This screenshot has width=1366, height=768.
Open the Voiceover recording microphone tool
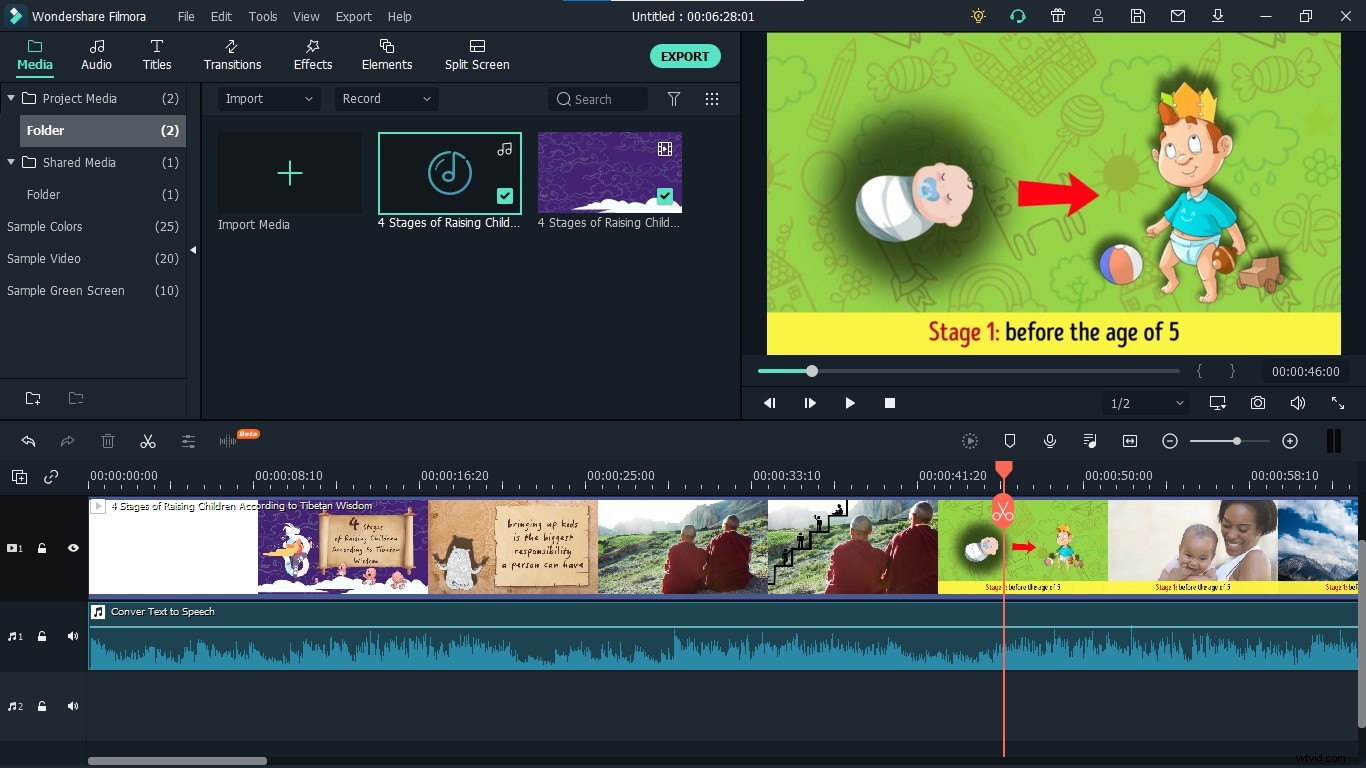tap(1050, 441)
